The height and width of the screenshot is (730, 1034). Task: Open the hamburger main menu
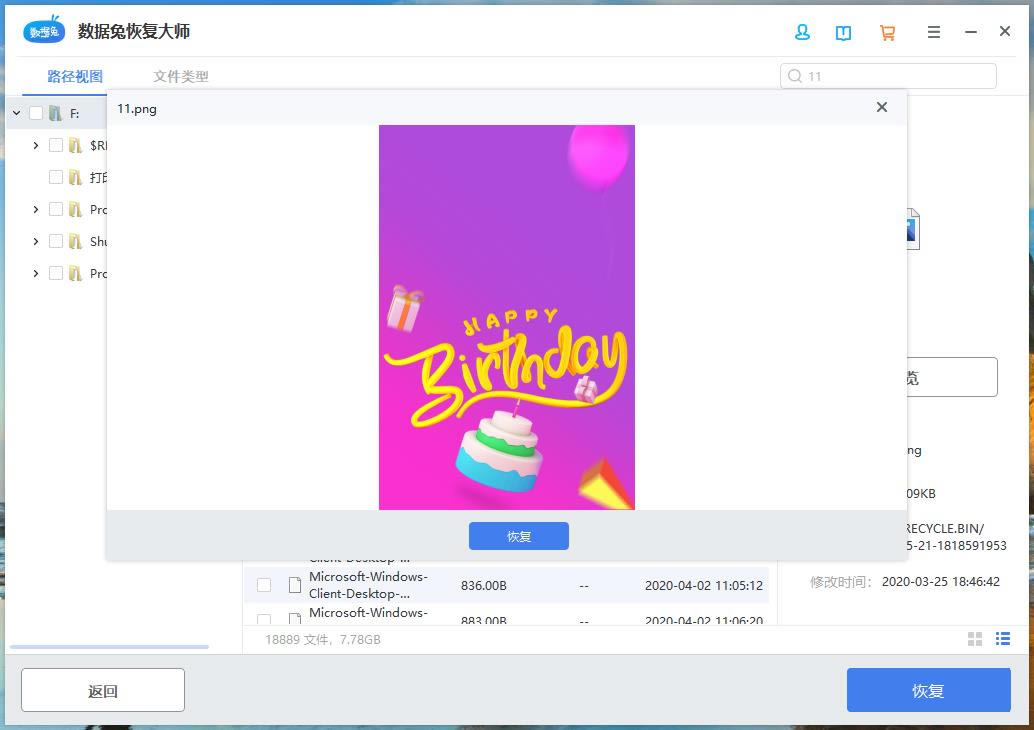click(x=933, y=32)
